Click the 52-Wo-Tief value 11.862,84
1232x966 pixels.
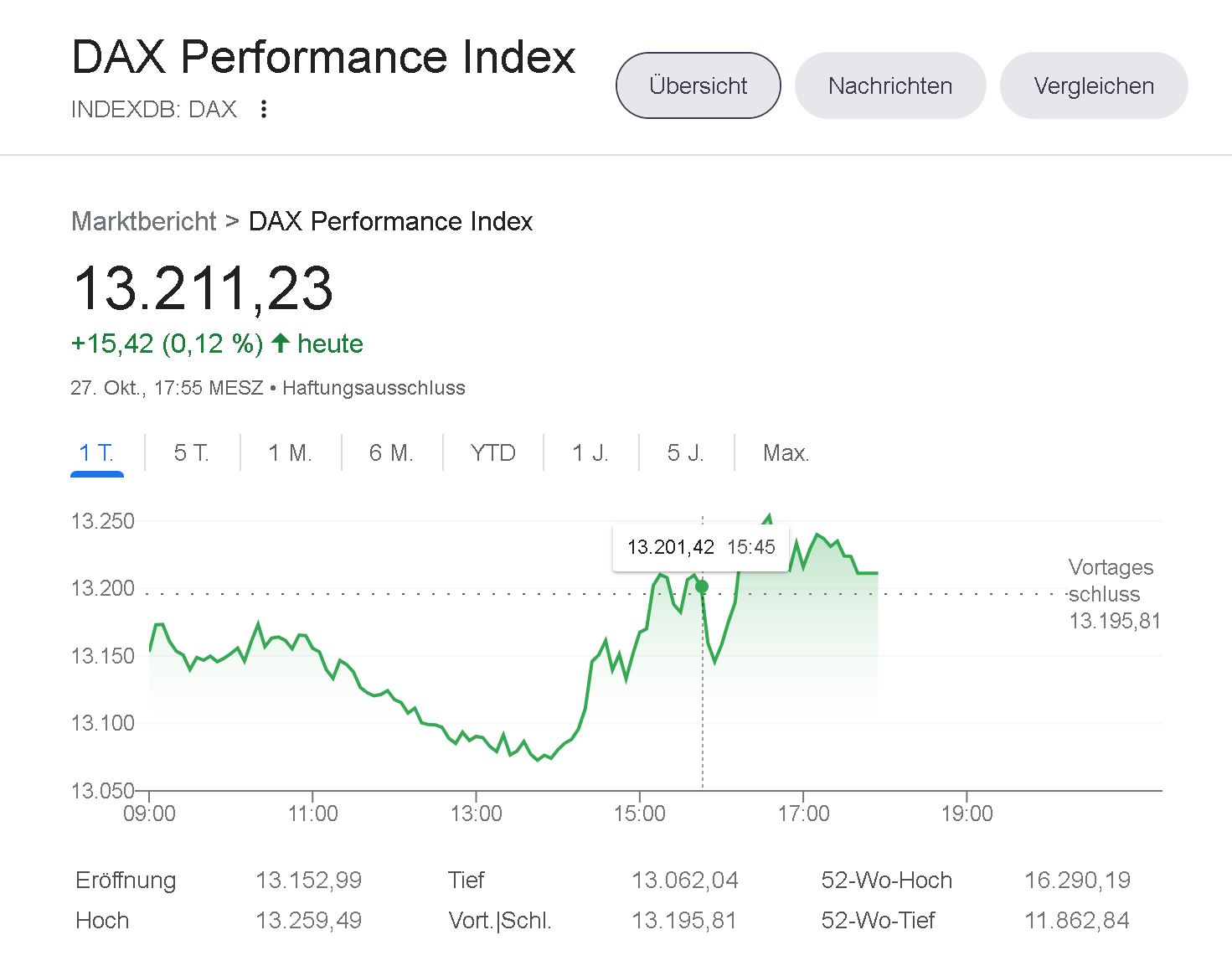[1076, 921]
